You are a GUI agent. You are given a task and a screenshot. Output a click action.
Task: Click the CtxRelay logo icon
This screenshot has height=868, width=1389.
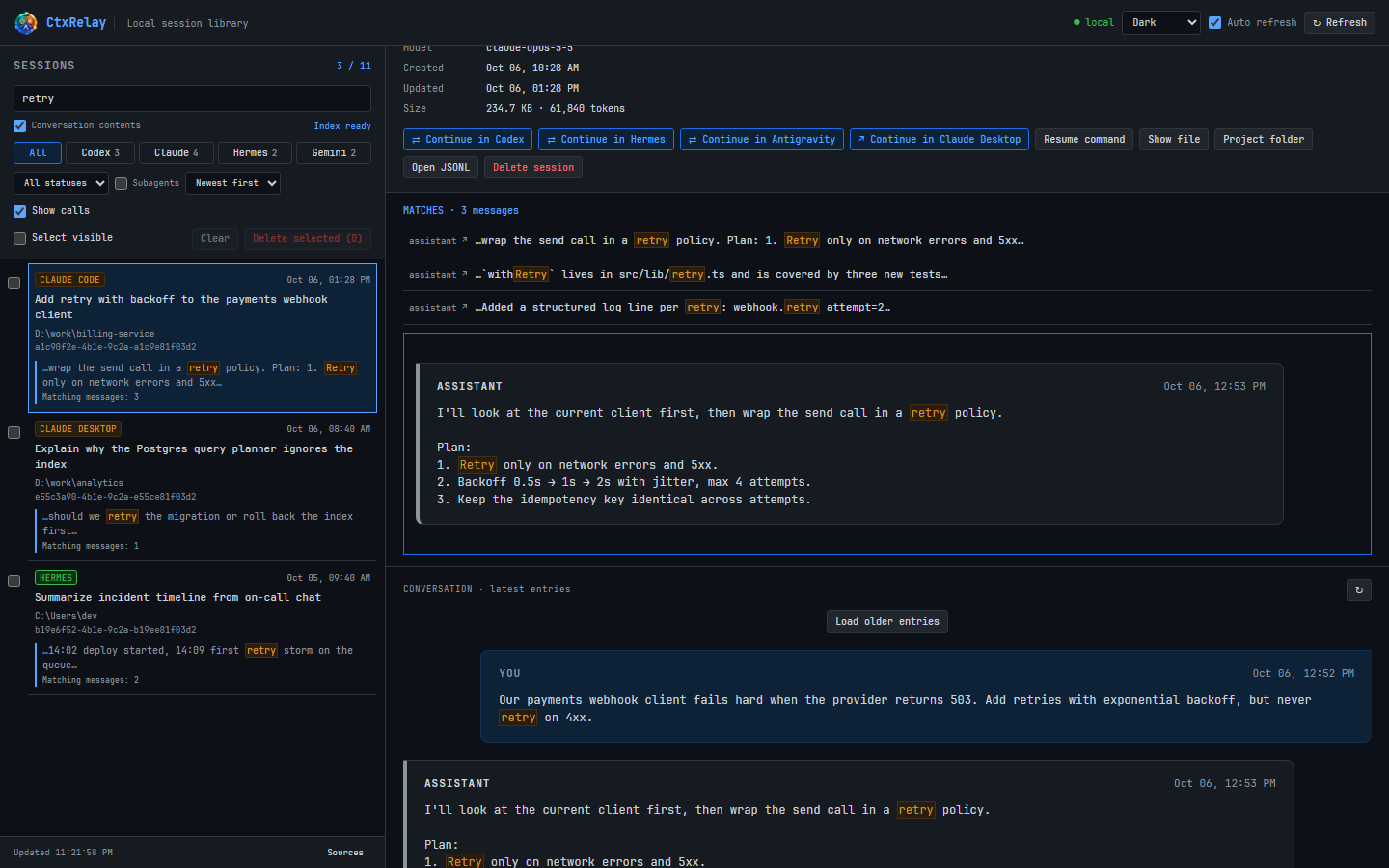tap(26, 22)
